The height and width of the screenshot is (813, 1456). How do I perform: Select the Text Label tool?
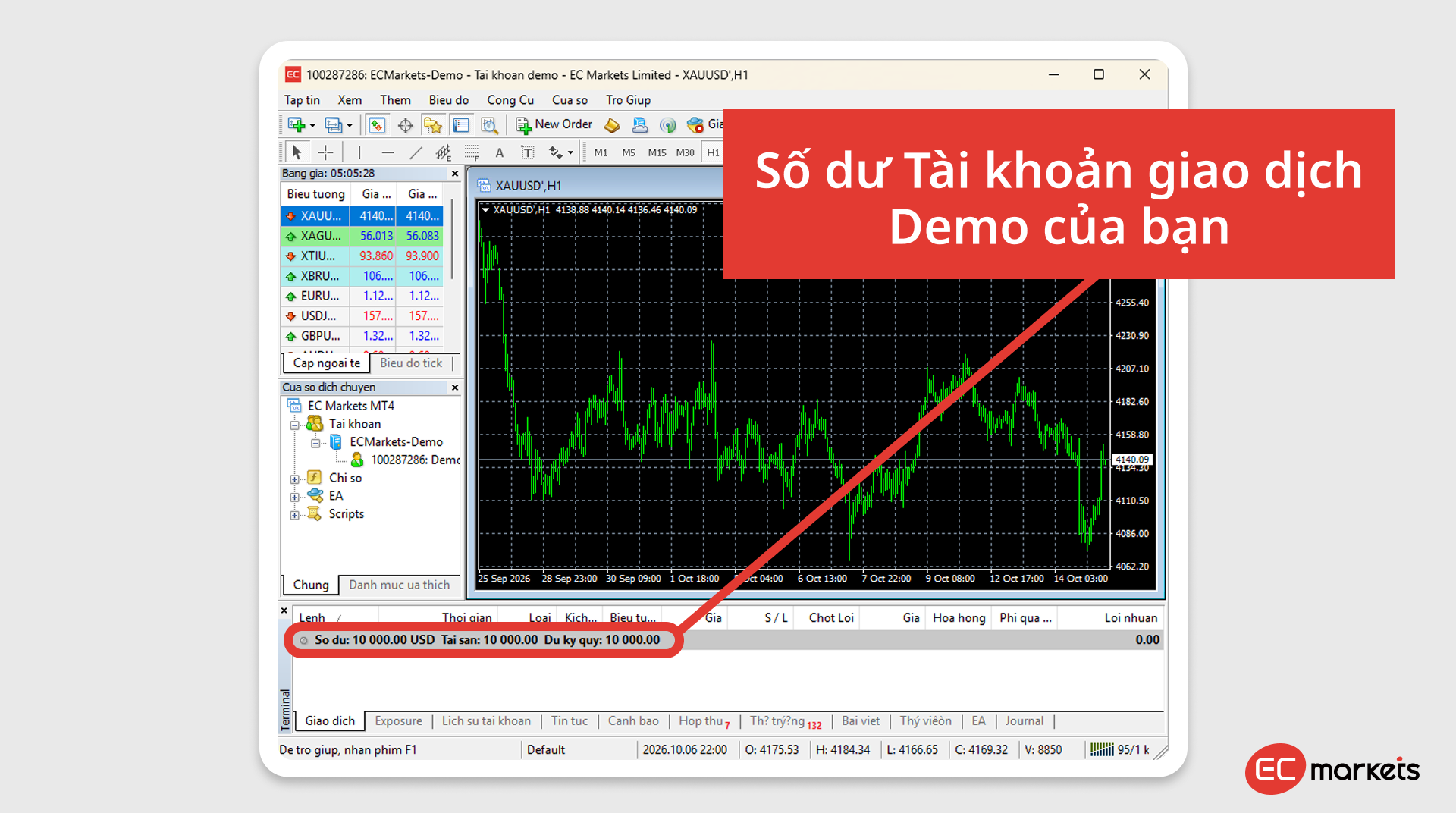click(x=528, y=152)
